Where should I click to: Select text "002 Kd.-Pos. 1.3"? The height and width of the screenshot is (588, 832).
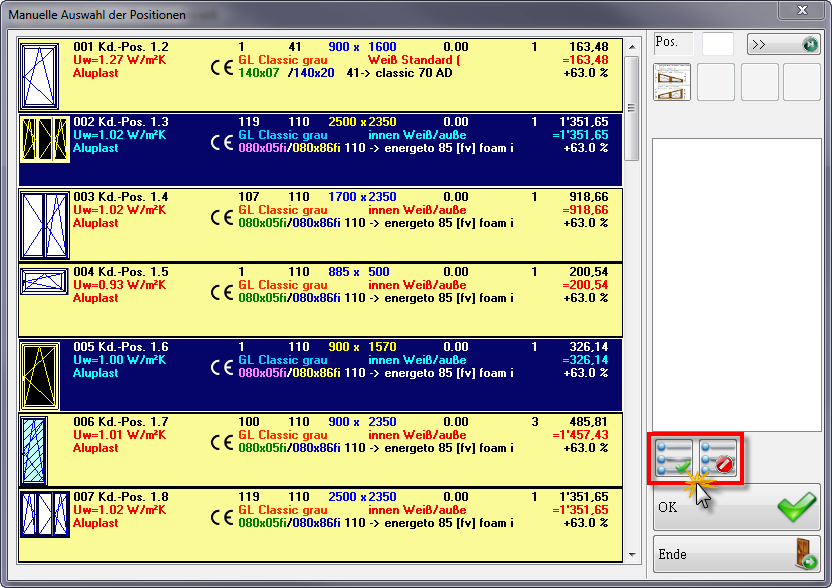(121, 122)
